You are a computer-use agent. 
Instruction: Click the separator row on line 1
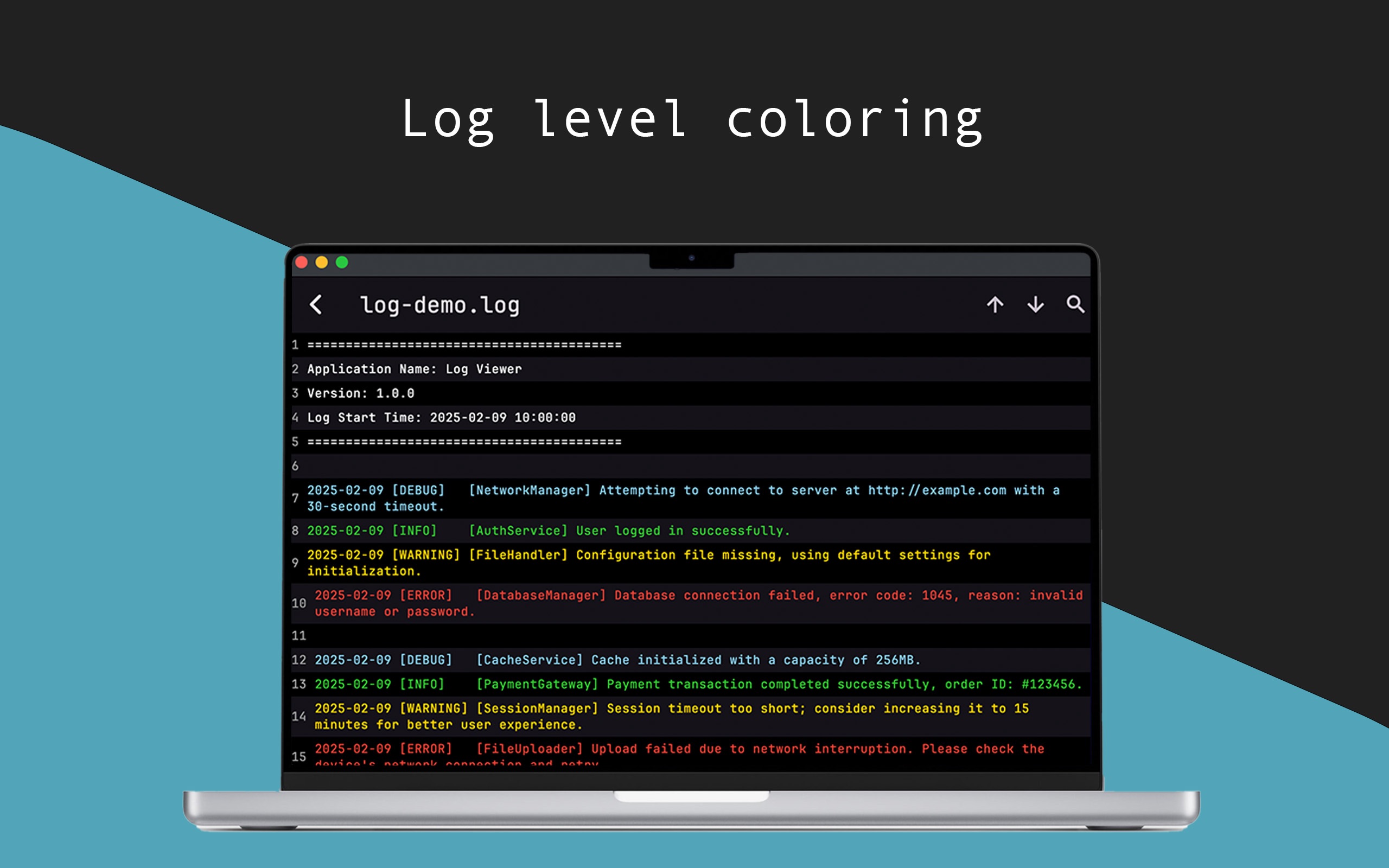click(691, 345)
